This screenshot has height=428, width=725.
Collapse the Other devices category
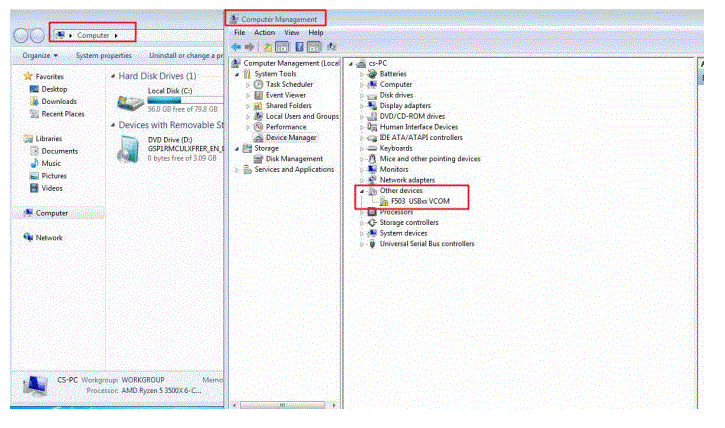[x=362, y=191]
